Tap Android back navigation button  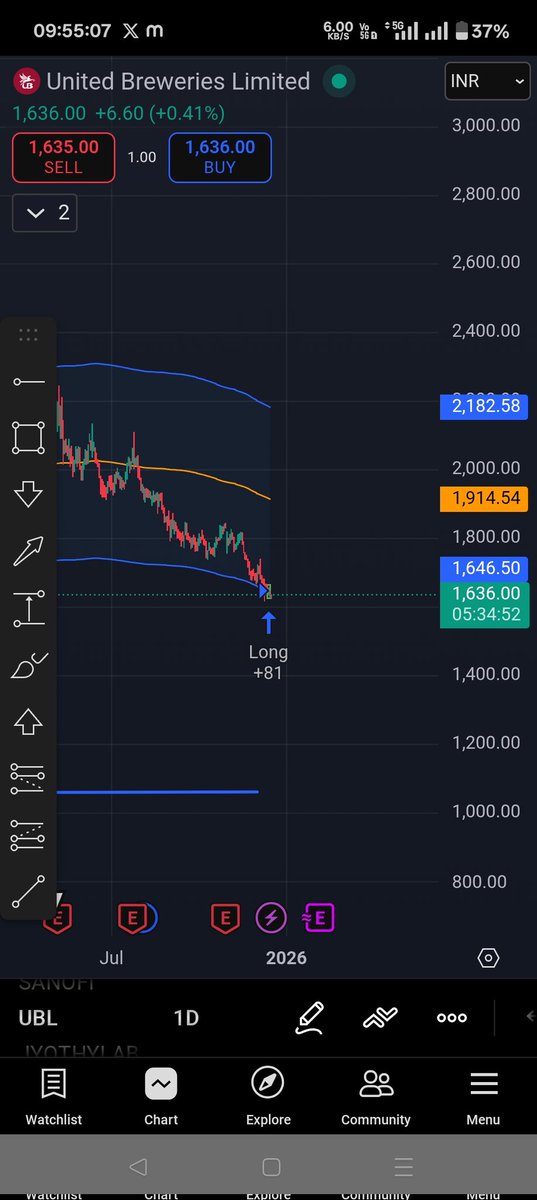tap(138, 1166)
